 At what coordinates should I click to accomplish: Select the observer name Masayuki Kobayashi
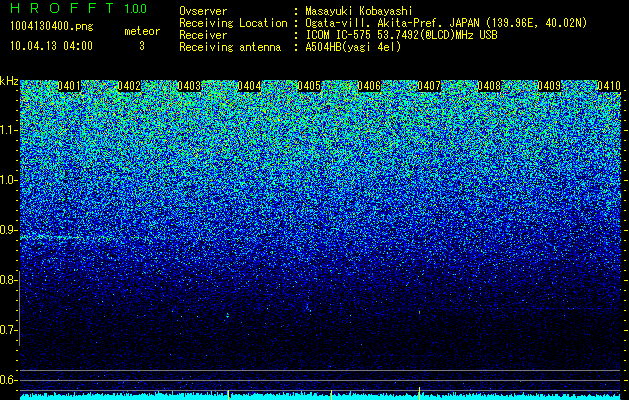tap(358, 11)
